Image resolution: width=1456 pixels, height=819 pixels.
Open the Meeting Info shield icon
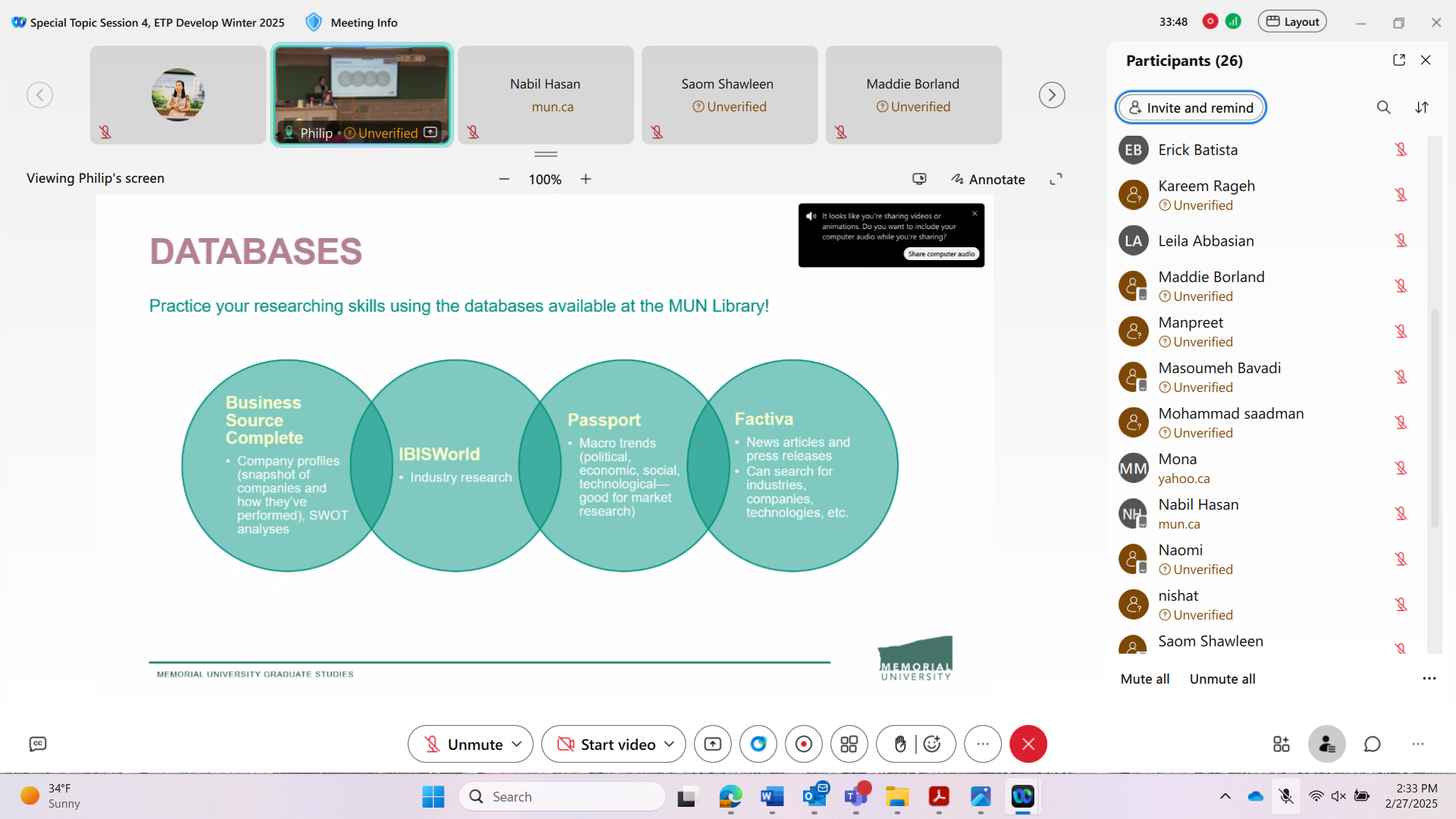tap(313, 22)
